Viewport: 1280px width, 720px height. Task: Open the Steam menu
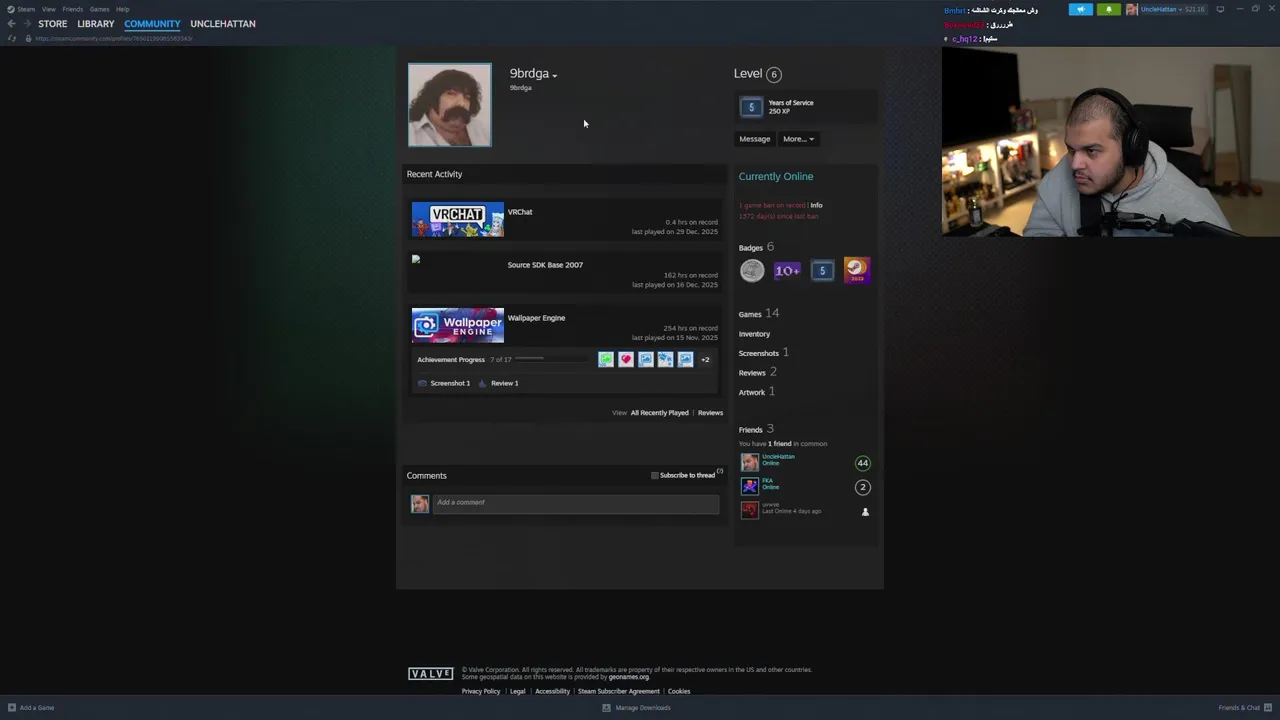[x=26, y=9]
